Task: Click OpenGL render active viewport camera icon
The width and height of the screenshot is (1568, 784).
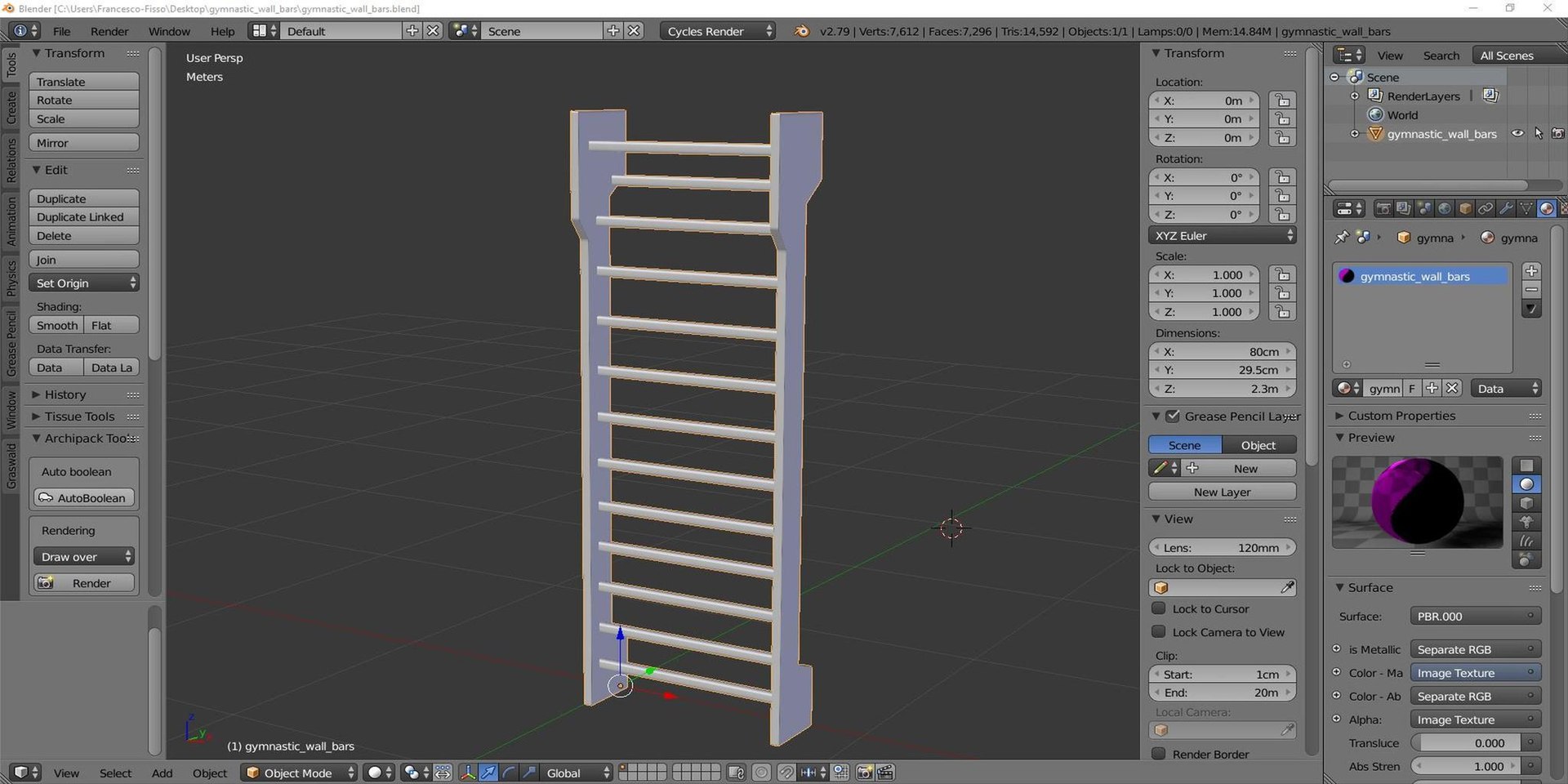Action: [865, 773]
